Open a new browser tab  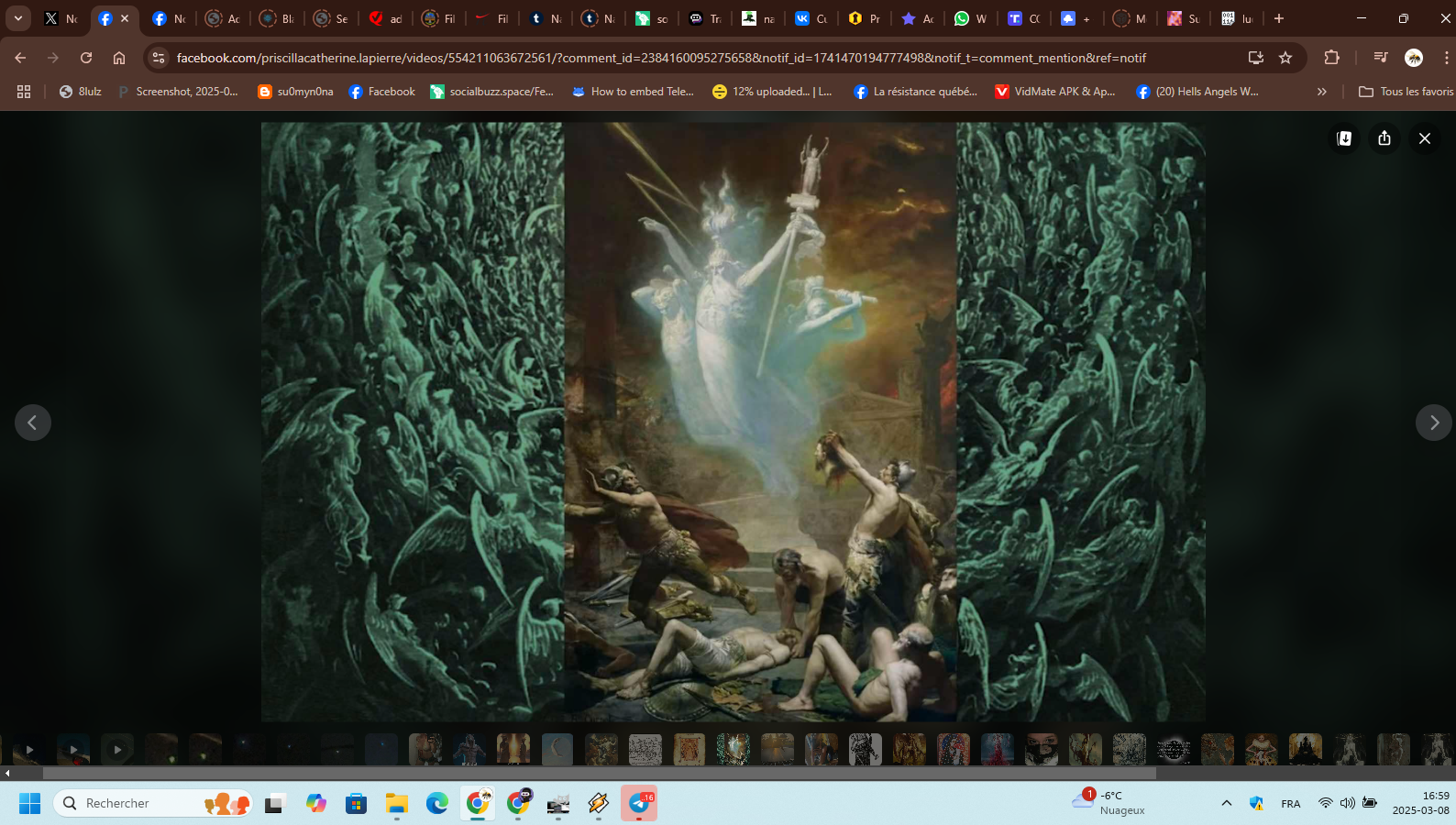[1279, 18]
